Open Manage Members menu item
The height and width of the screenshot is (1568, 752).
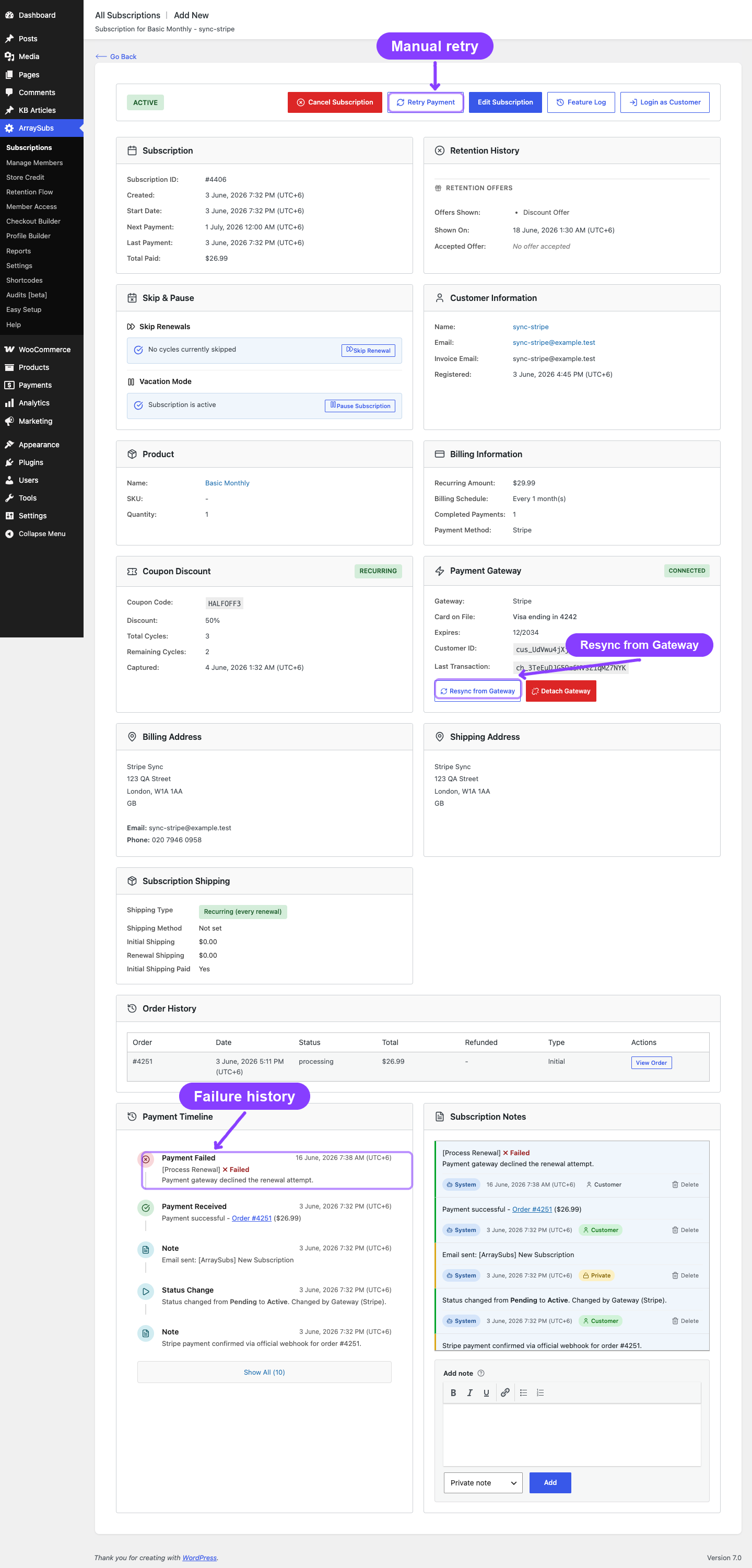(x=34, y=162)
